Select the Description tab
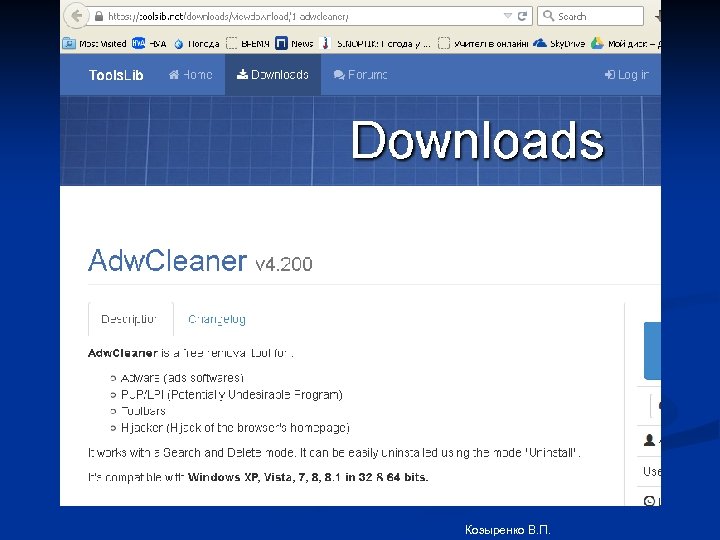The height and width of the screenshot is (540, 720). (130, 319)
